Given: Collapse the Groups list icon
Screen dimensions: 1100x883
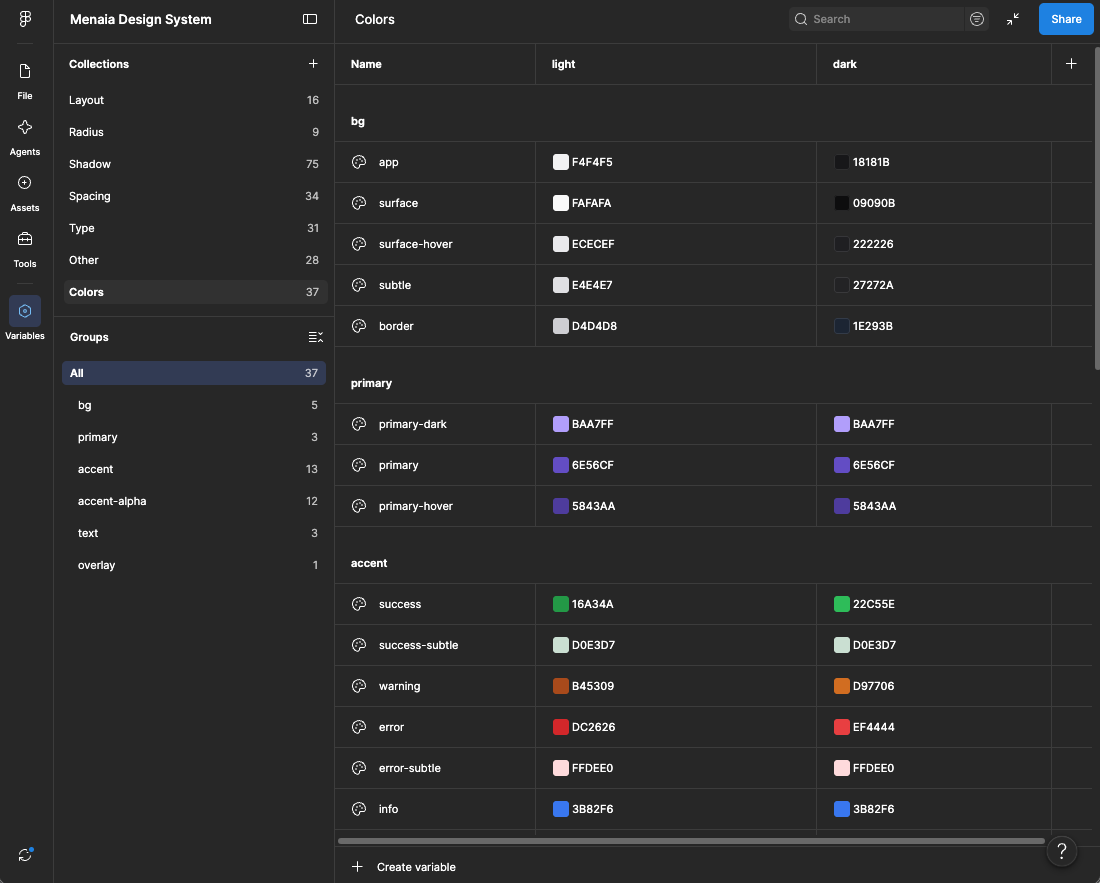Looking at the screenshot, I should (x=316, y=337).
